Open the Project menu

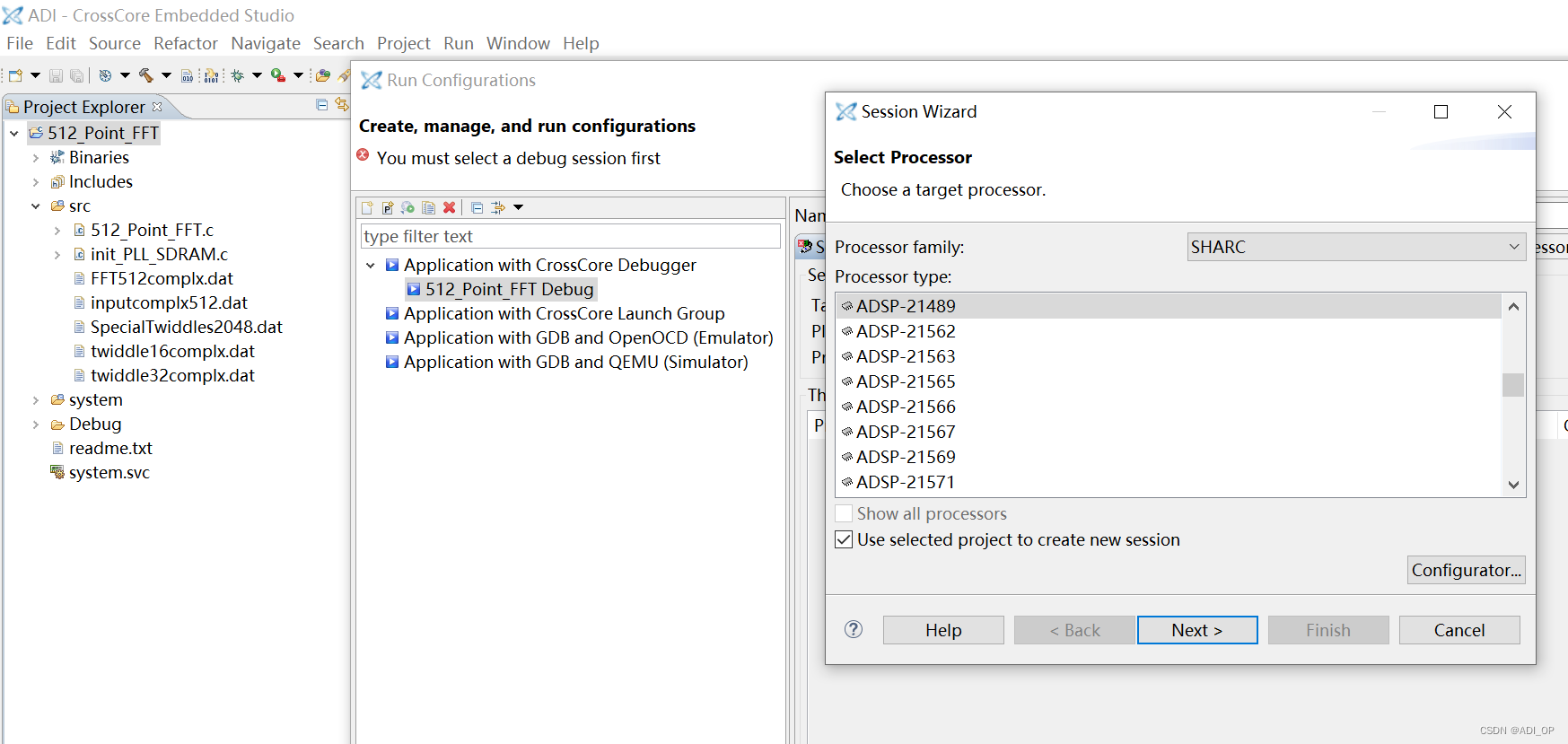pyautogui.click(x=404, y=43)
